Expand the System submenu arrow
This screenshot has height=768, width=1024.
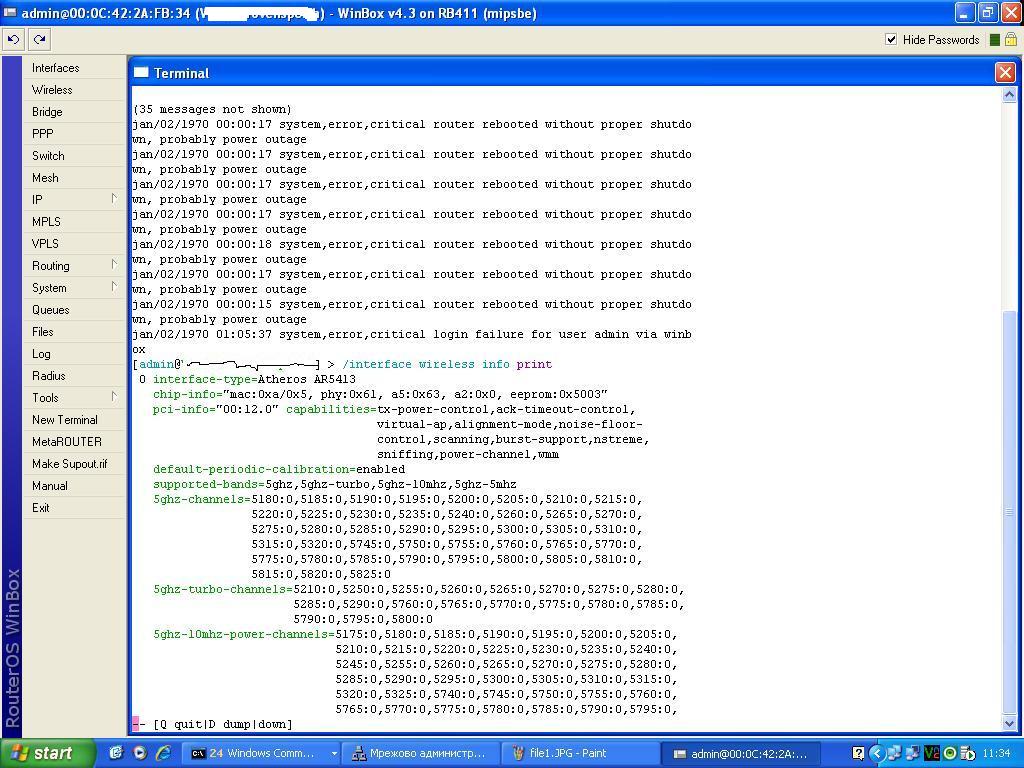click(x=112, y=288)
